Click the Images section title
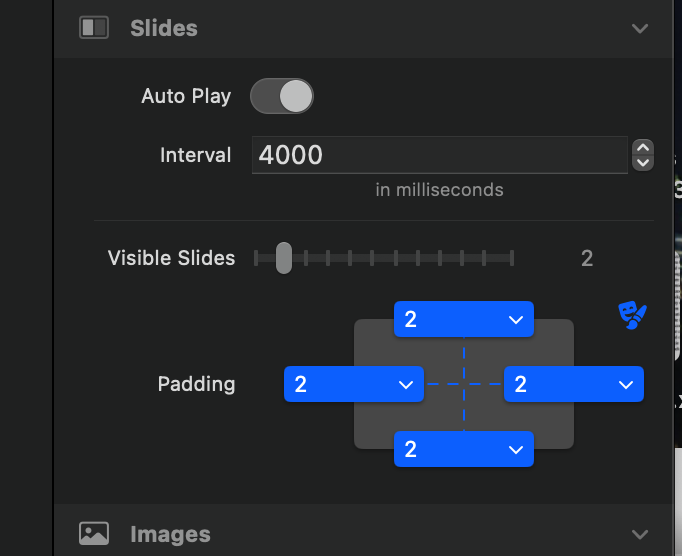The height and width of the screenshot is (556, 682). tap(170, 534)
